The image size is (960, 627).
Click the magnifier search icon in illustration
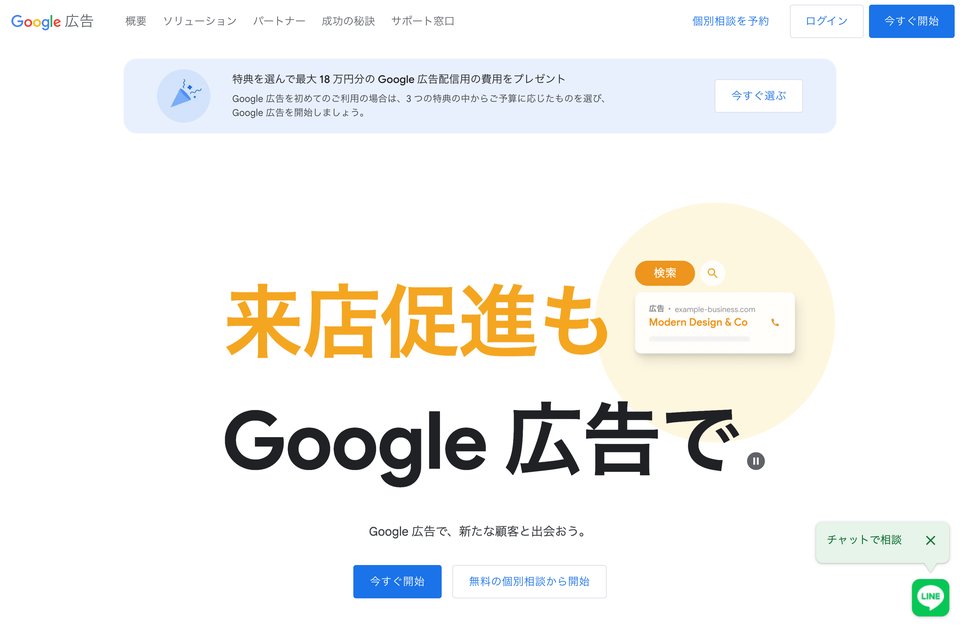(712, 273)
